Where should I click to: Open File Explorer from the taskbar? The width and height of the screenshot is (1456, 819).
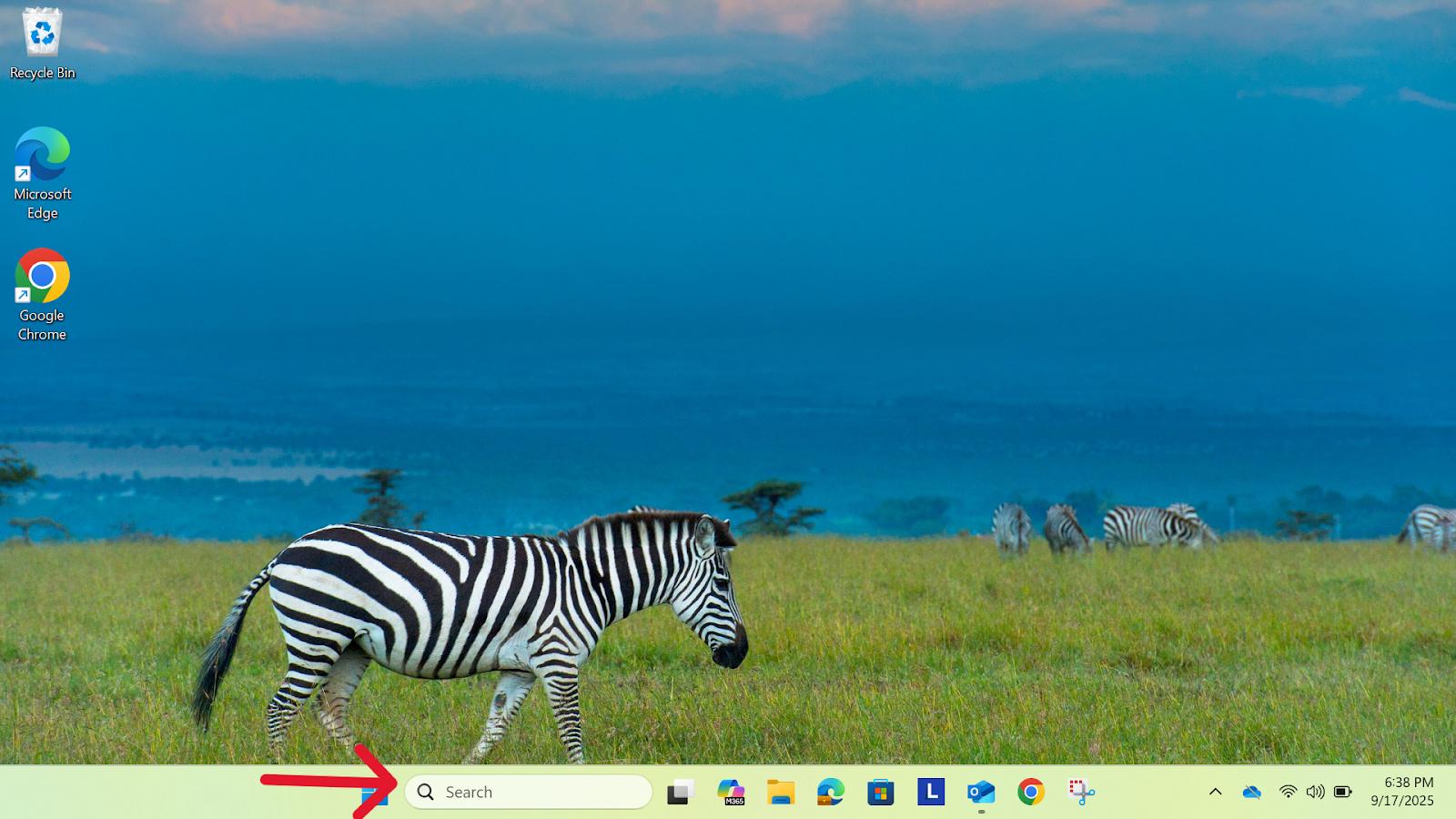pyautogui.click(x=781, y=793)
